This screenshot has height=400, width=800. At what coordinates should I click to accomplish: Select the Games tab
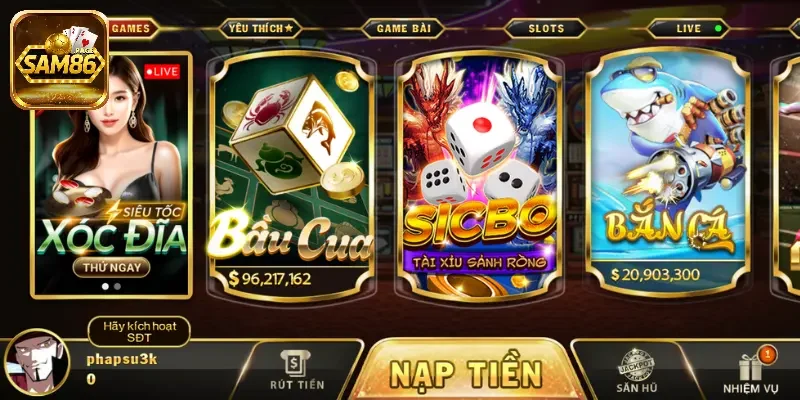pos(133,29)
